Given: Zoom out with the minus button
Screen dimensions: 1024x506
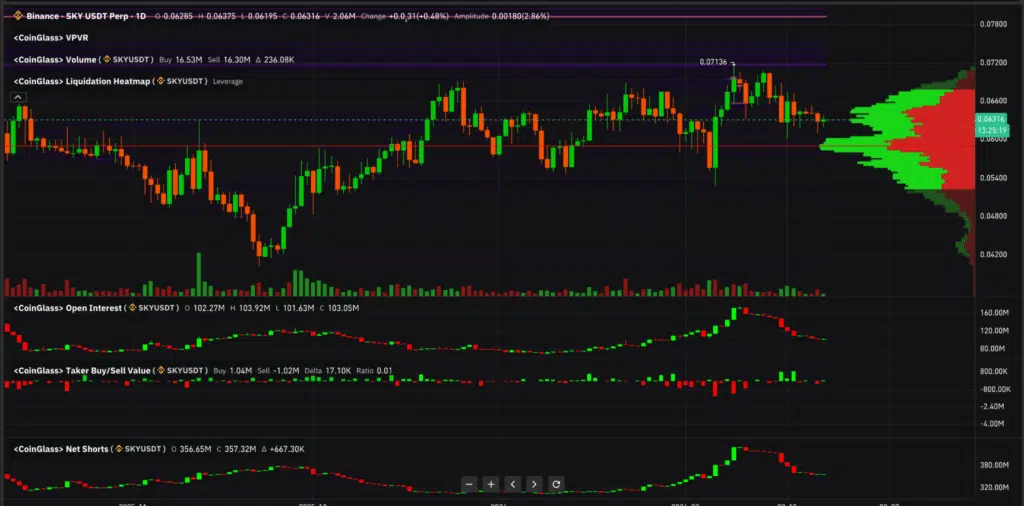Looking at the screenshot, I should click(469, 484).
